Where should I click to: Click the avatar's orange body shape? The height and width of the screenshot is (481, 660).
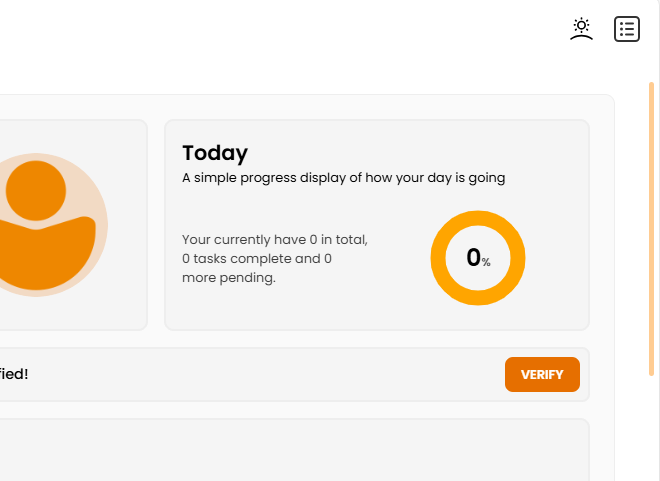point(44,253)
